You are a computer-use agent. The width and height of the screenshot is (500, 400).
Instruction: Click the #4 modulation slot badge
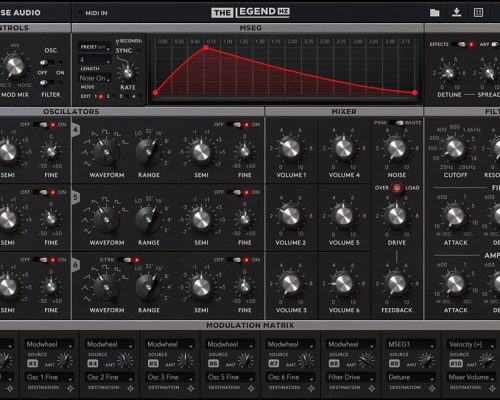(93, 363)
